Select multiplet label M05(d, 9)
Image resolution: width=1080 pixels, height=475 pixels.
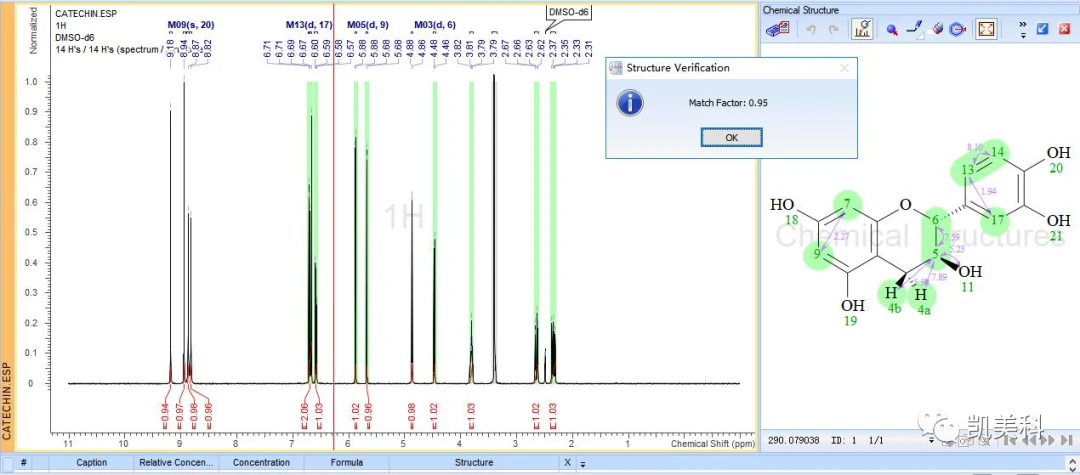368,25
